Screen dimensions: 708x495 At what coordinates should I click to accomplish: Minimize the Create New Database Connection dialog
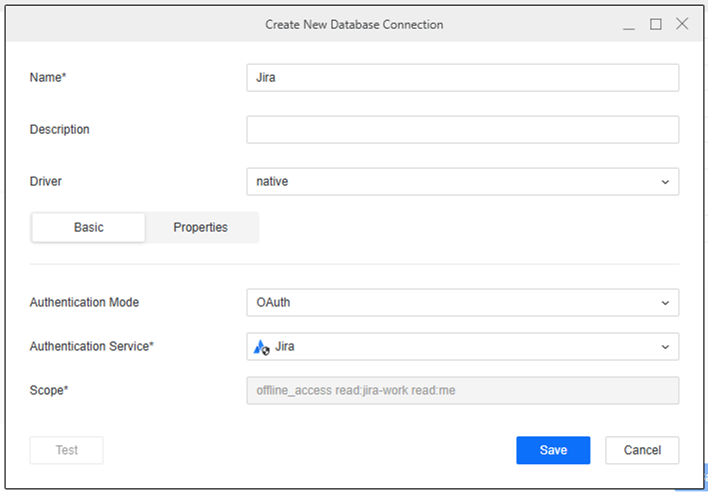pyautogui.click(x=629, y=25)
